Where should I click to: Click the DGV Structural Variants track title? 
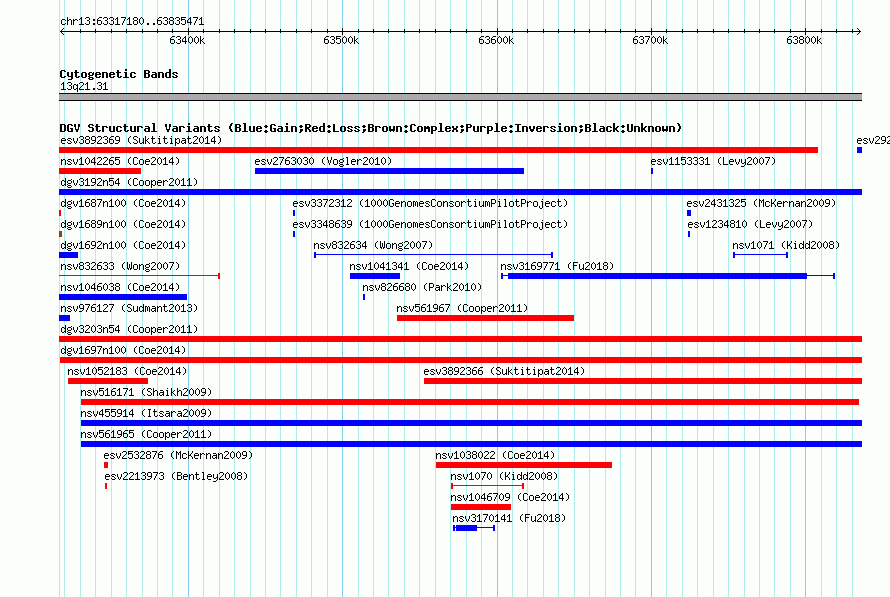coord(371,128)
